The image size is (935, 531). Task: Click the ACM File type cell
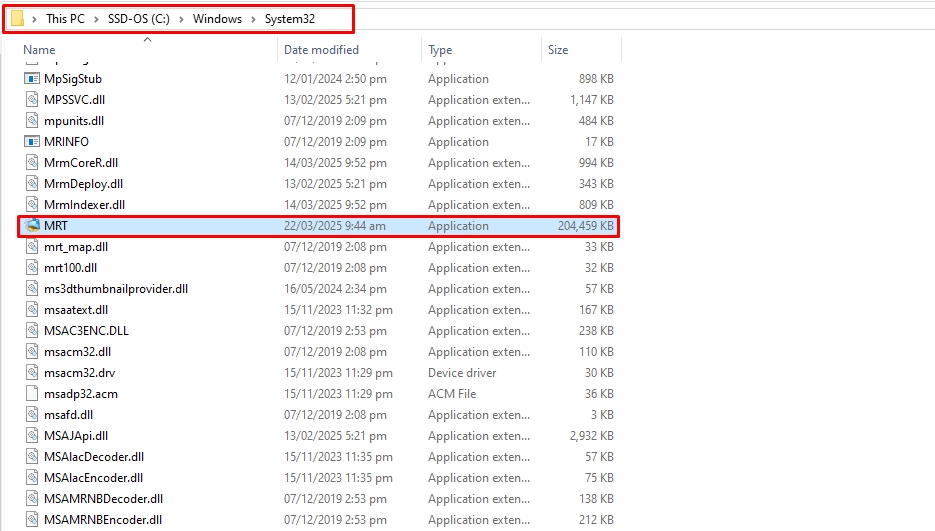tap(452, 394)
